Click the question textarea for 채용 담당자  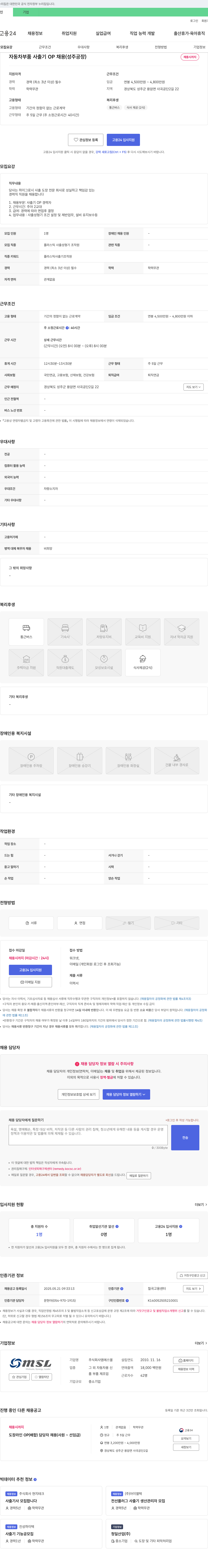point(88,1135)
